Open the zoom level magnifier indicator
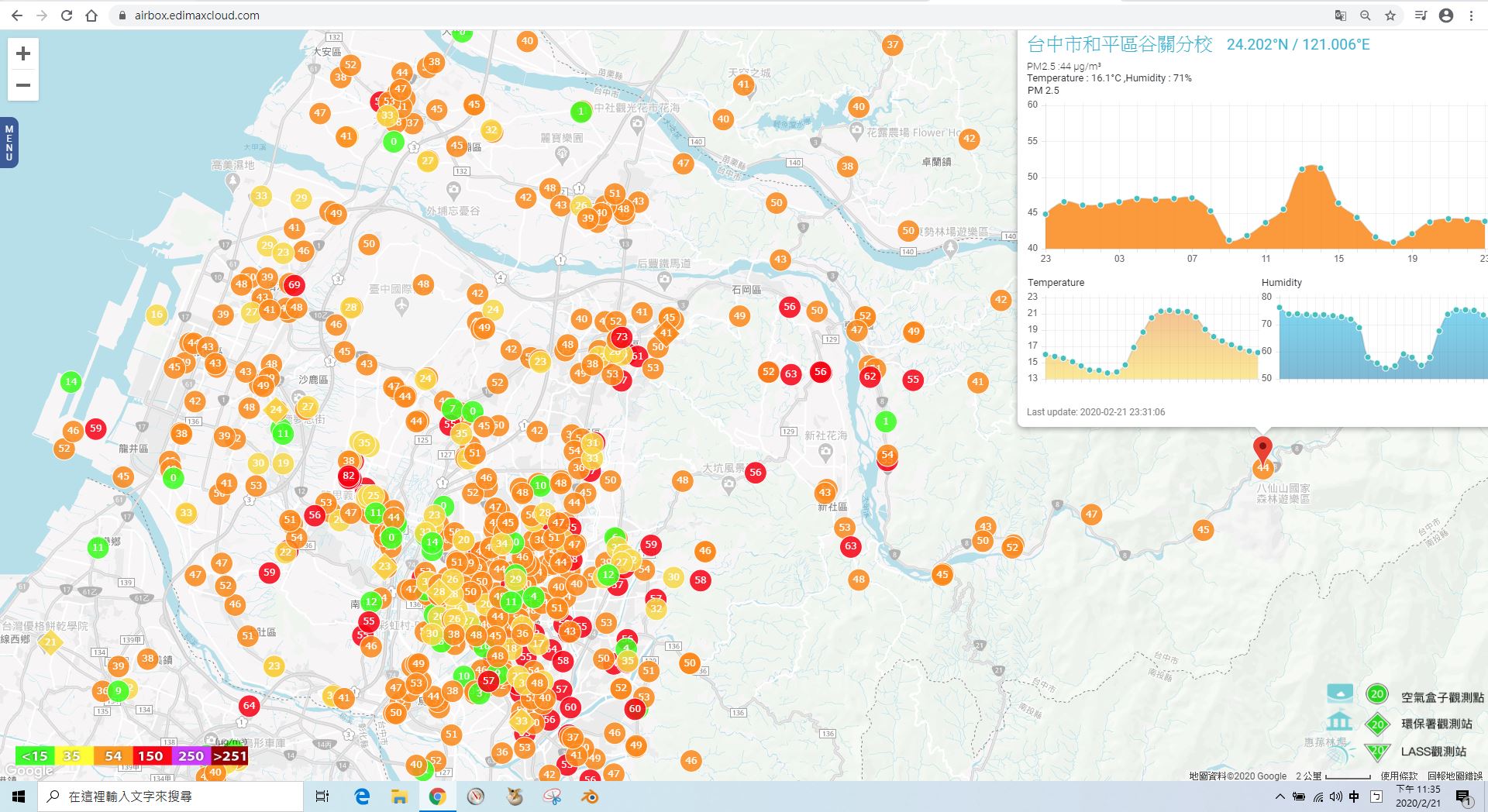Viewport: 1488px width, 812px height. [x=1366, y=15]
